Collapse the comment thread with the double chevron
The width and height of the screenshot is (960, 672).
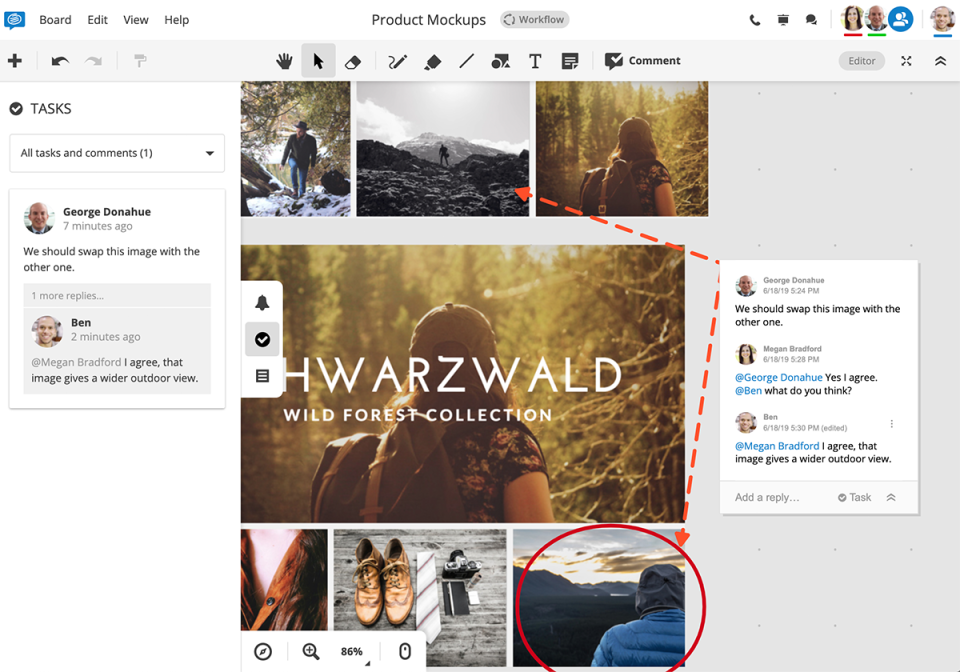point(891,497)
